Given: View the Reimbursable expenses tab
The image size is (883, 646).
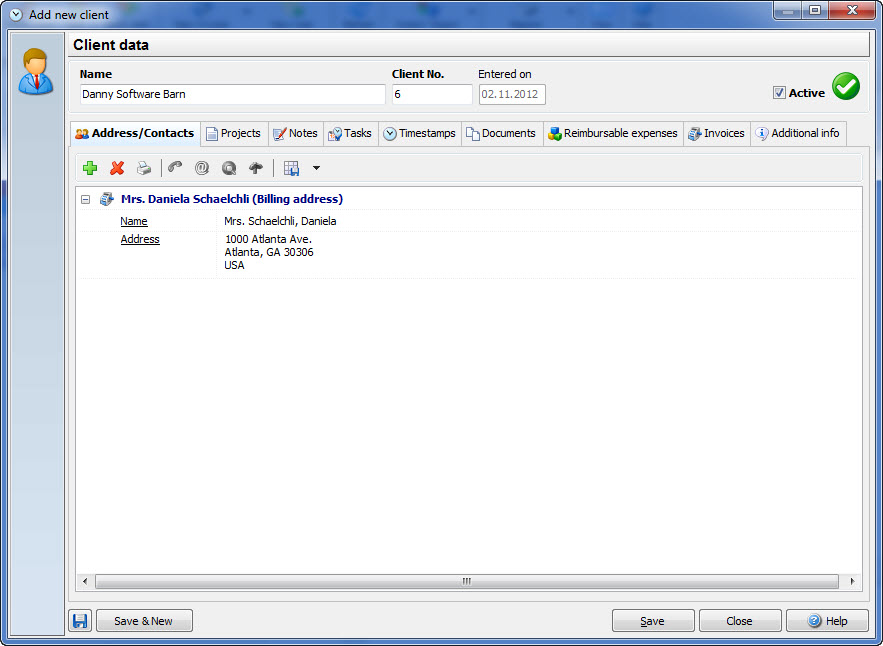Looking at the screenshot, I should click(613, 133).
